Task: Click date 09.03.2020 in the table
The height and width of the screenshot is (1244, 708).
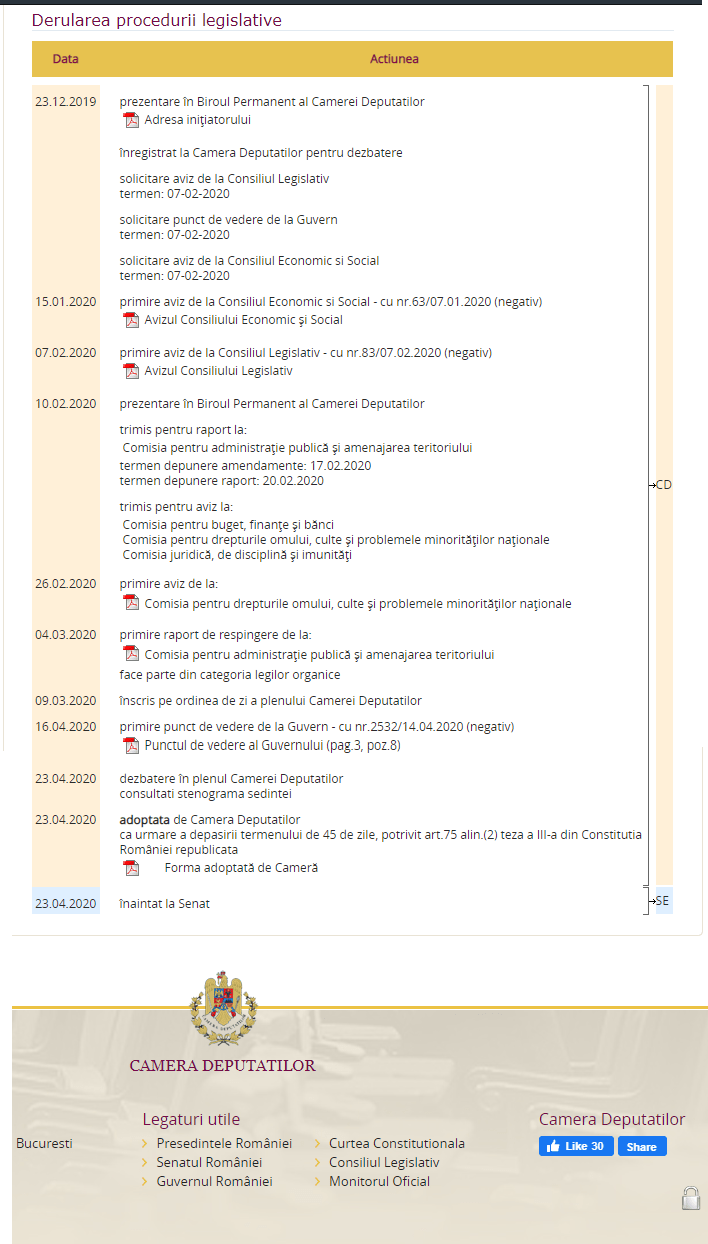Action: [x=66, y=700]
